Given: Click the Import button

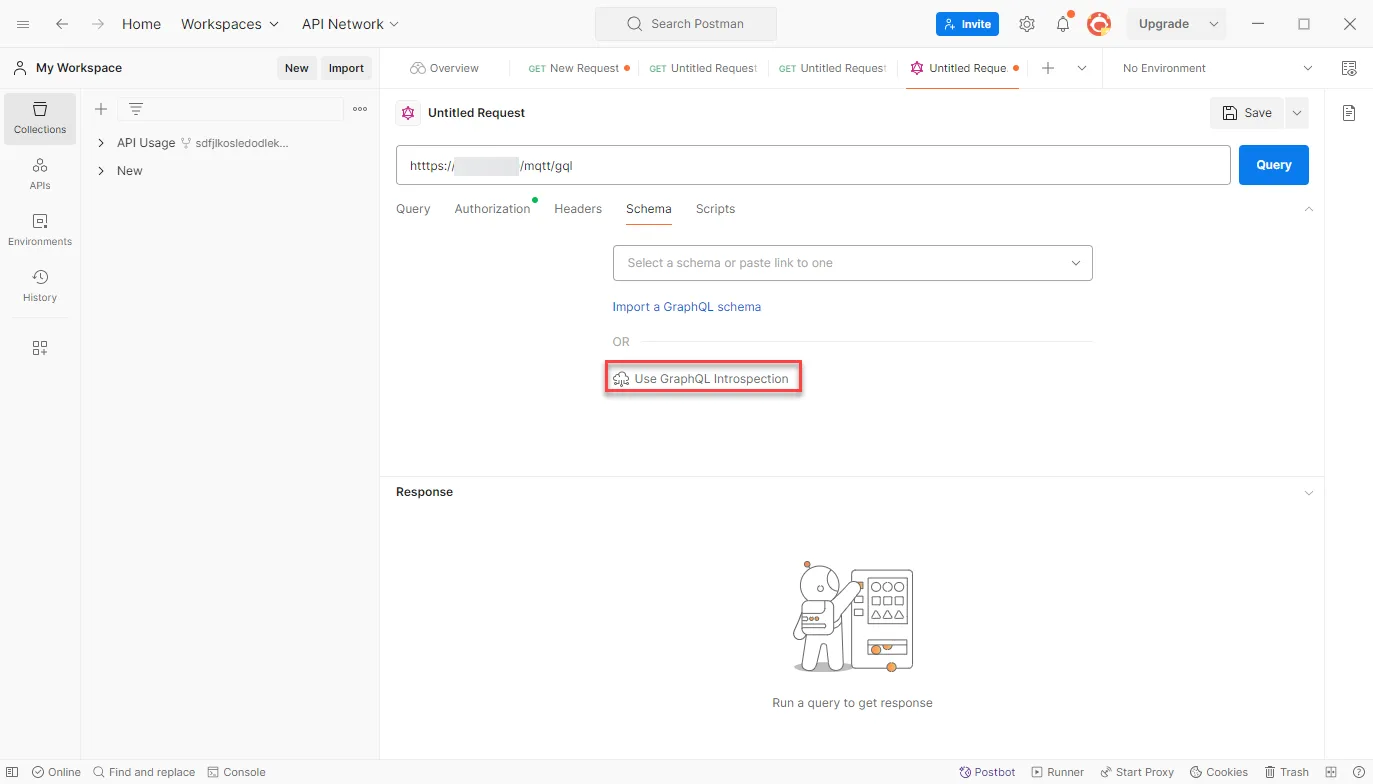Looking at the screenshot, I should [x=346, y=68].
